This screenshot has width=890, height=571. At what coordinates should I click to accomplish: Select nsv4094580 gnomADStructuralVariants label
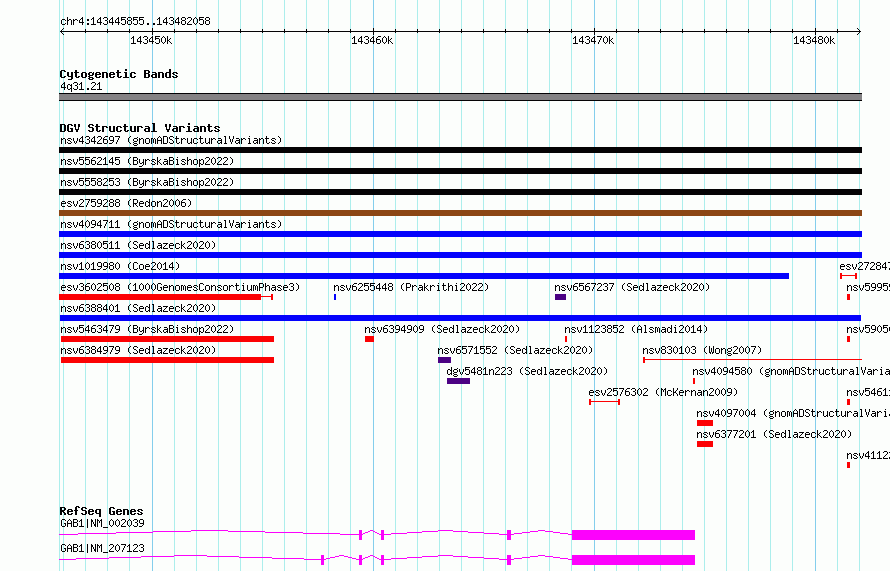click(791, 371)
